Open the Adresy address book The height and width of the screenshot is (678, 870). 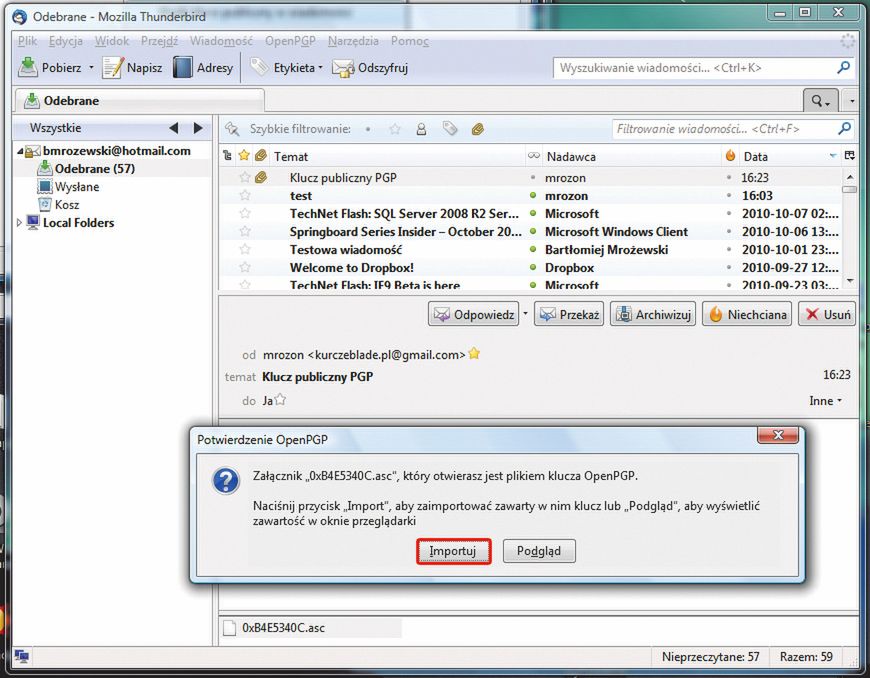[203, 68]
